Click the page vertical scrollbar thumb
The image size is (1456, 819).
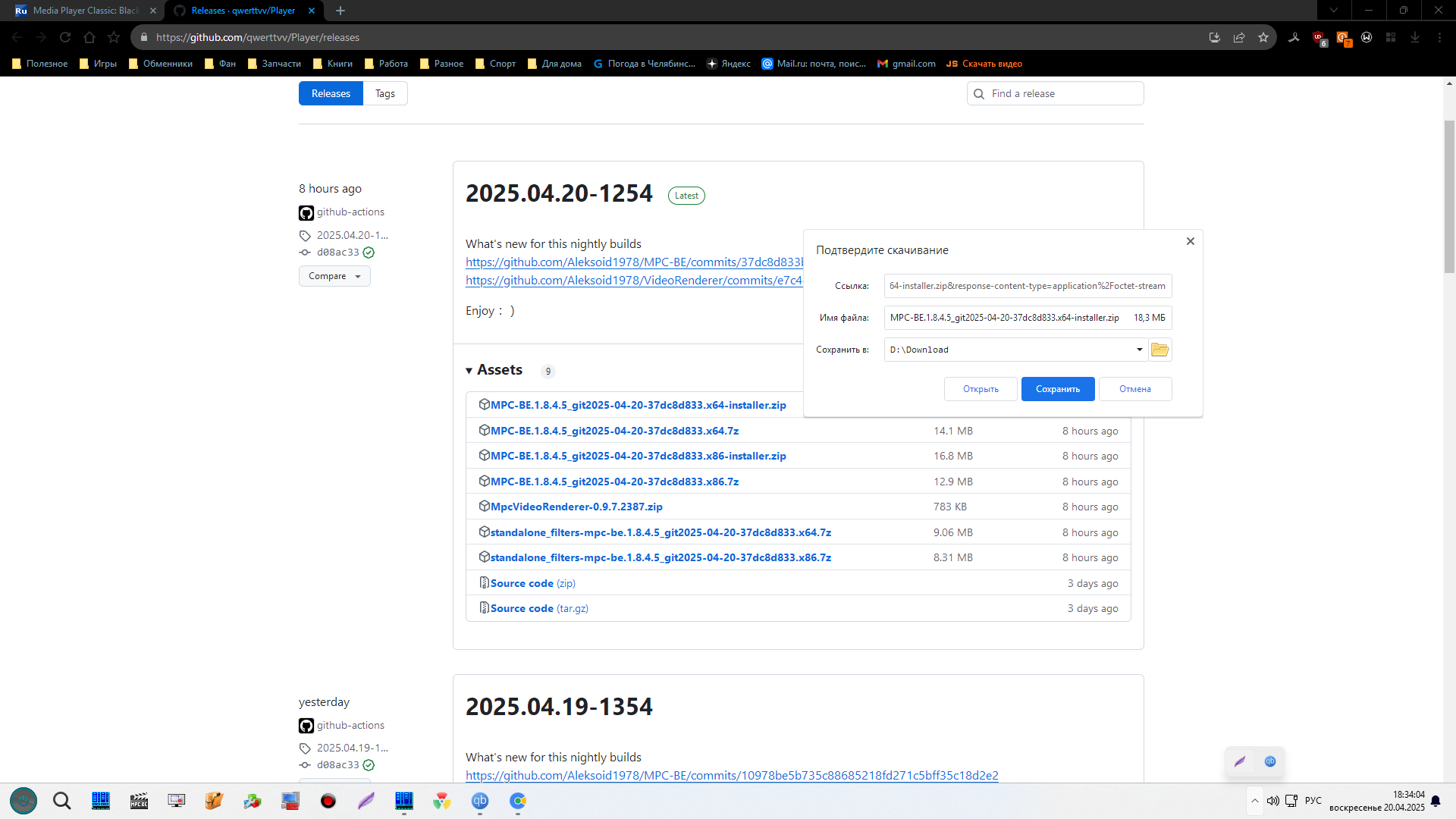(1449, 197)
